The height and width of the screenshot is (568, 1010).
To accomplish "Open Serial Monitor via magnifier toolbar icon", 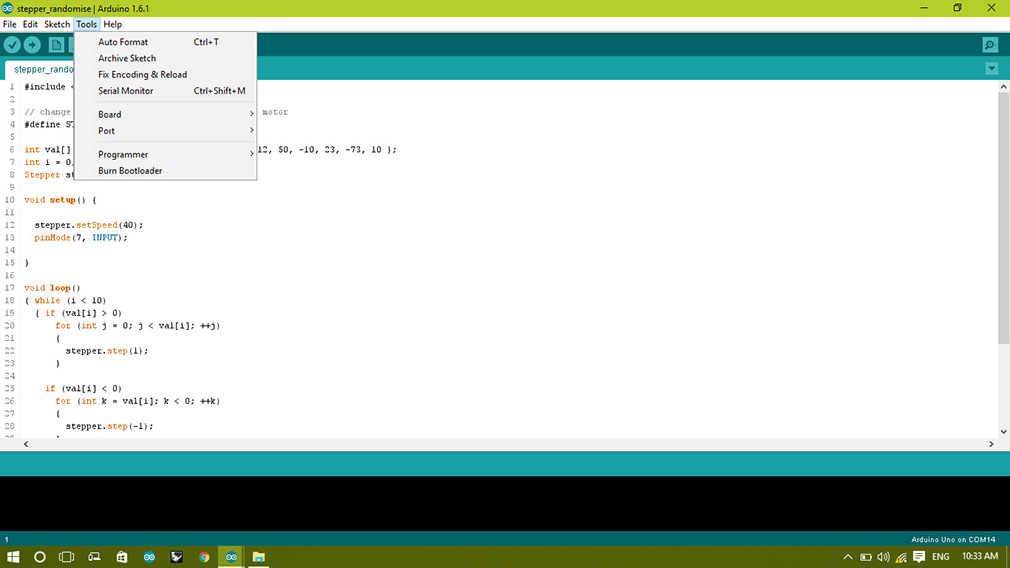I will pyautogui.click(x=990, y=44).
